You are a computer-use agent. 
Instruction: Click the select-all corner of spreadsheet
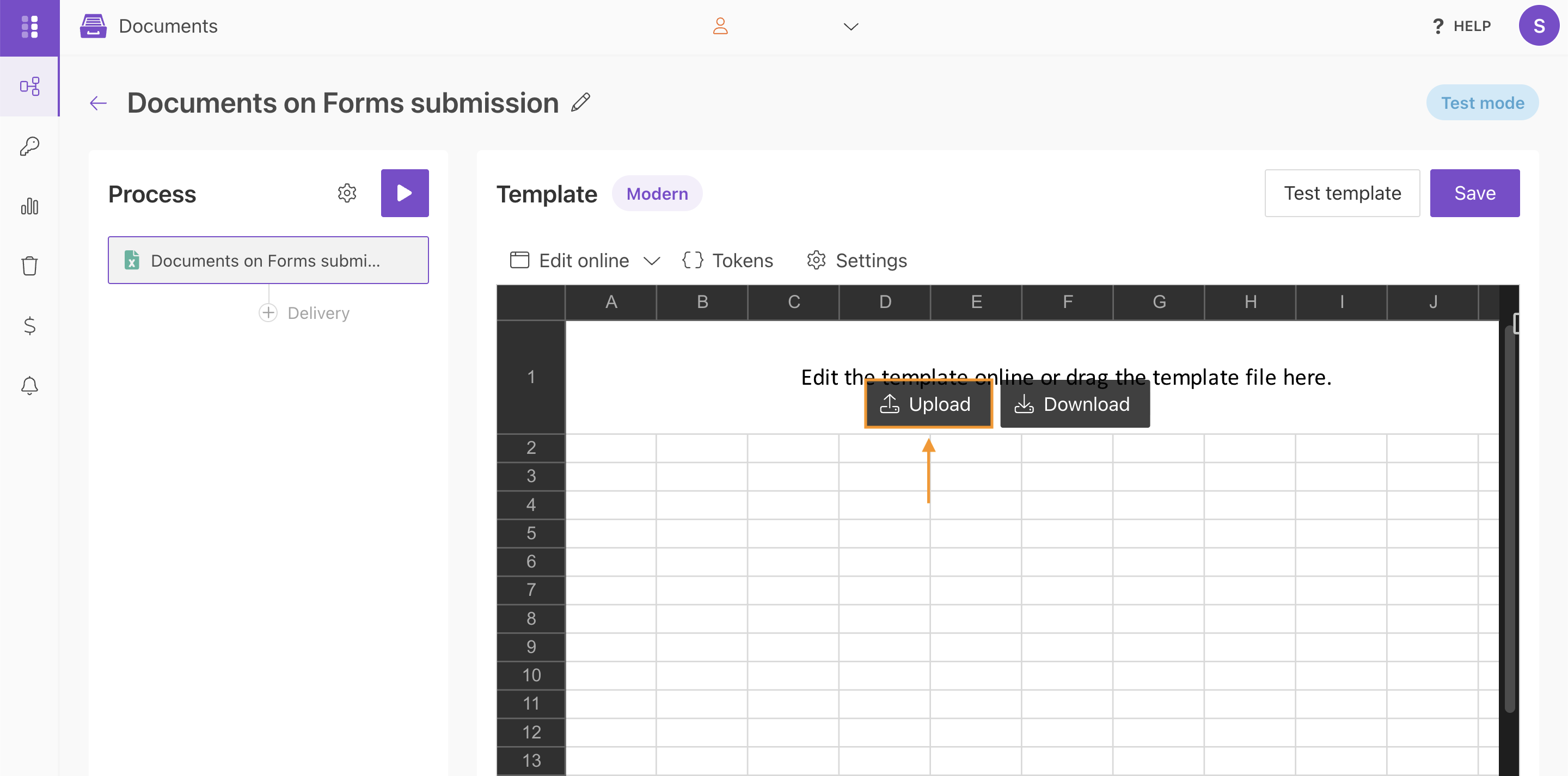click(531, 303)
